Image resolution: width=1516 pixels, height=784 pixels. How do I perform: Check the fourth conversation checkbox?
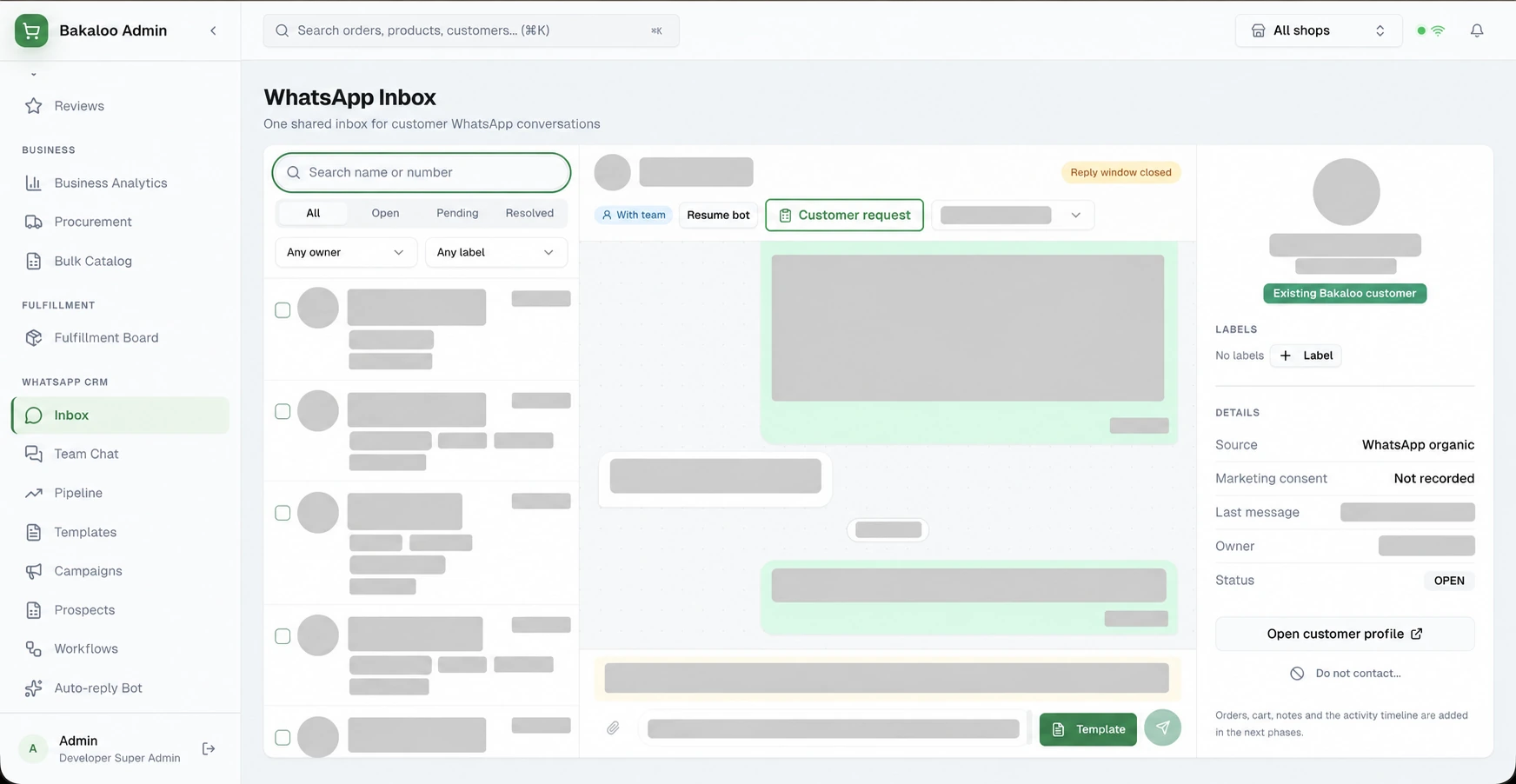pos(283,636)
